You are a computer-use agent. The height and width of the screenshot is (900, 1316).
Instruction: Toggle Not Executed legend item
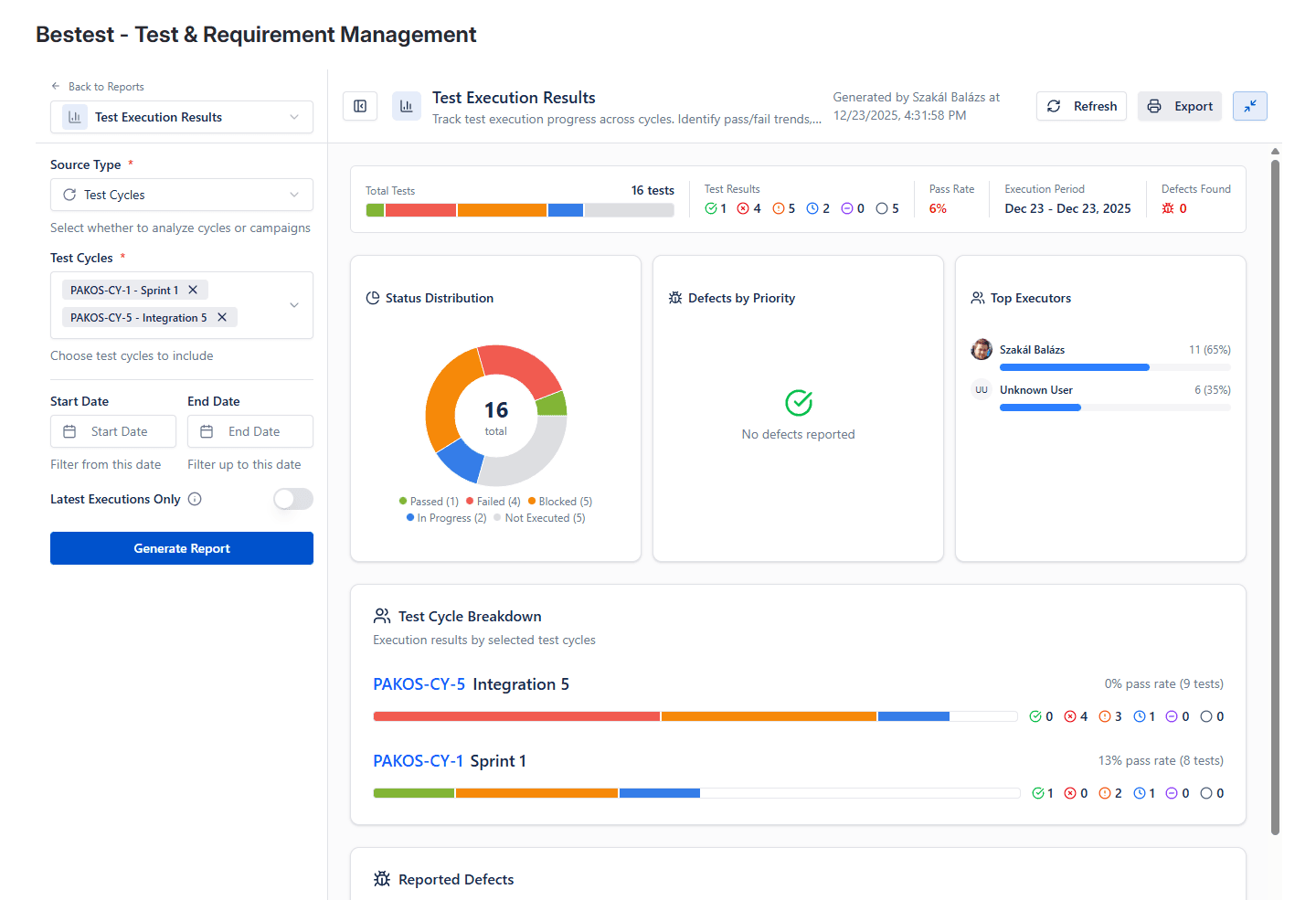(x=539, y=518)
